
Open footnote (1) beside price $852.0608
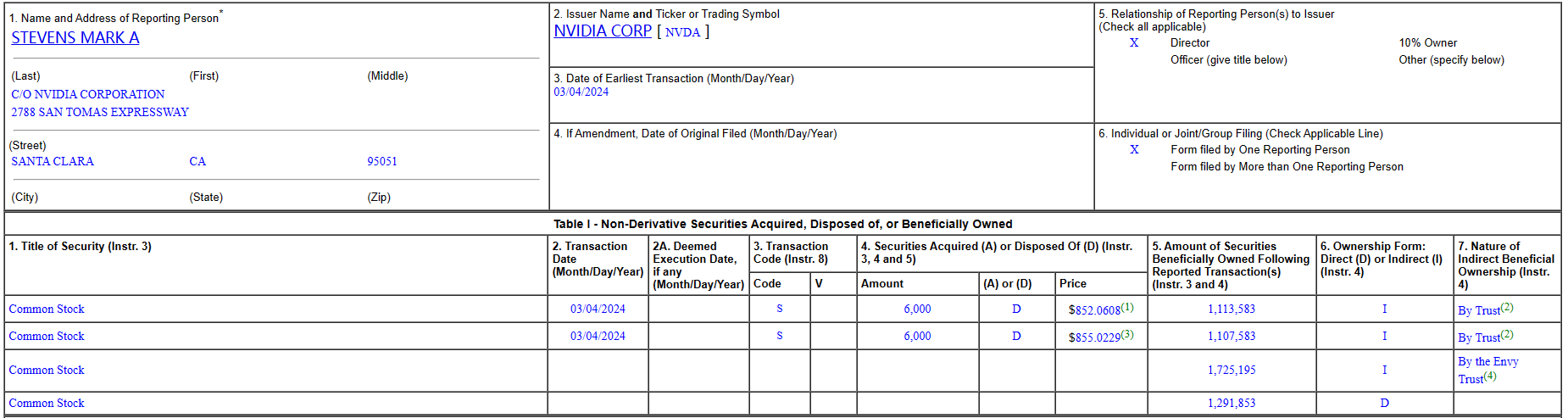pos(1127,307)
